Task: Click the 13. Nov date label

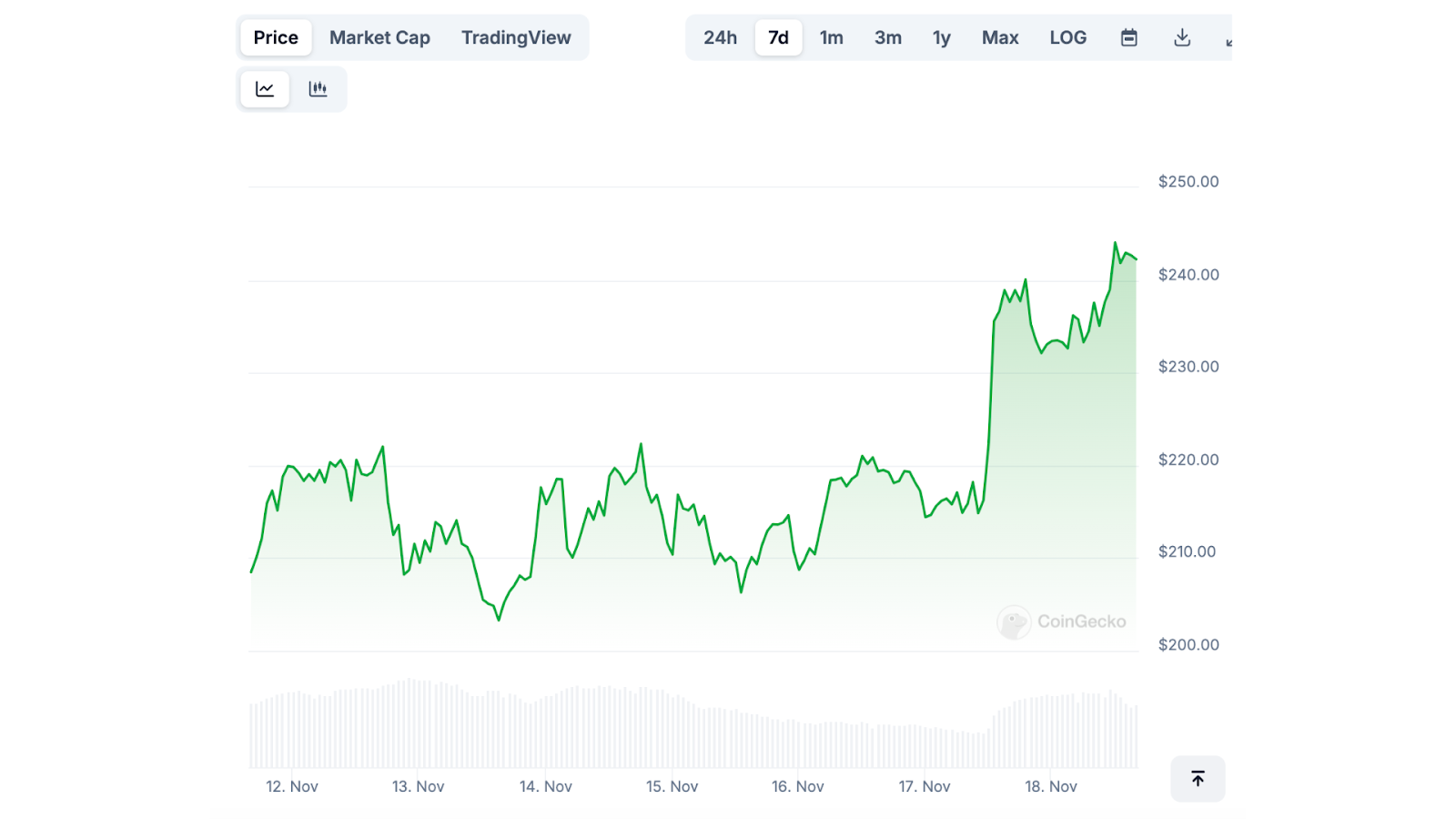Action: [419, 786]
